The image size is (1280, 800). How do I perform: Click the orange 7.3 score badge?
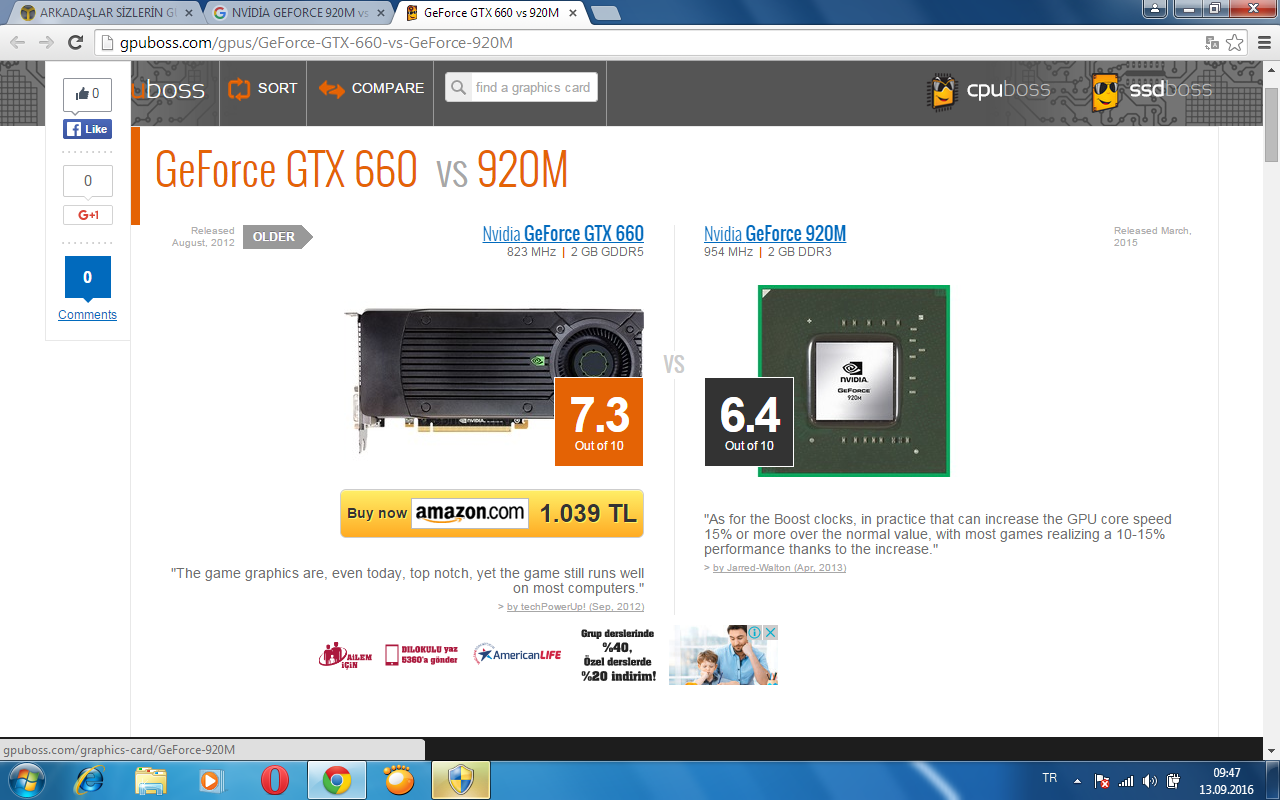pyautogui.click(x=599, y=421)
